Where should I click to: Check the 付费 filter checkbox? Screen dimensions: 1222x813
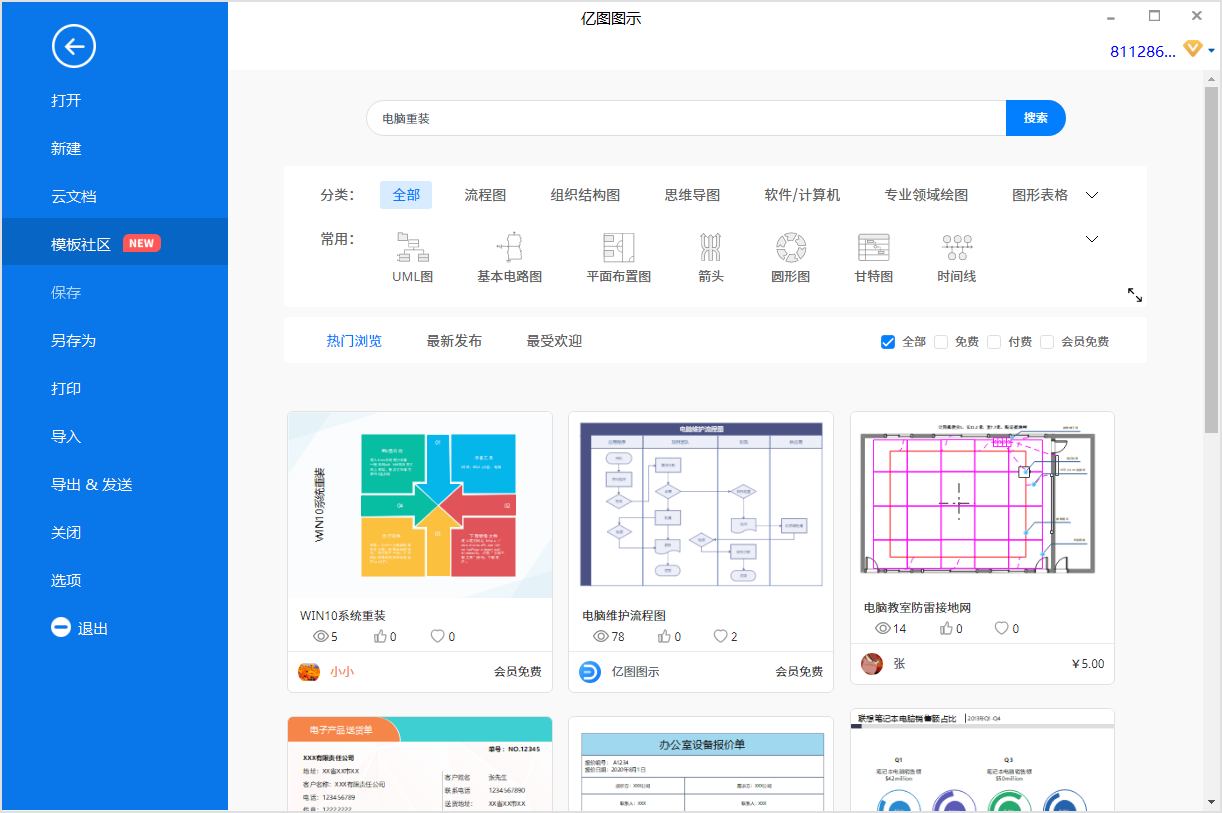tap(994, 342)
